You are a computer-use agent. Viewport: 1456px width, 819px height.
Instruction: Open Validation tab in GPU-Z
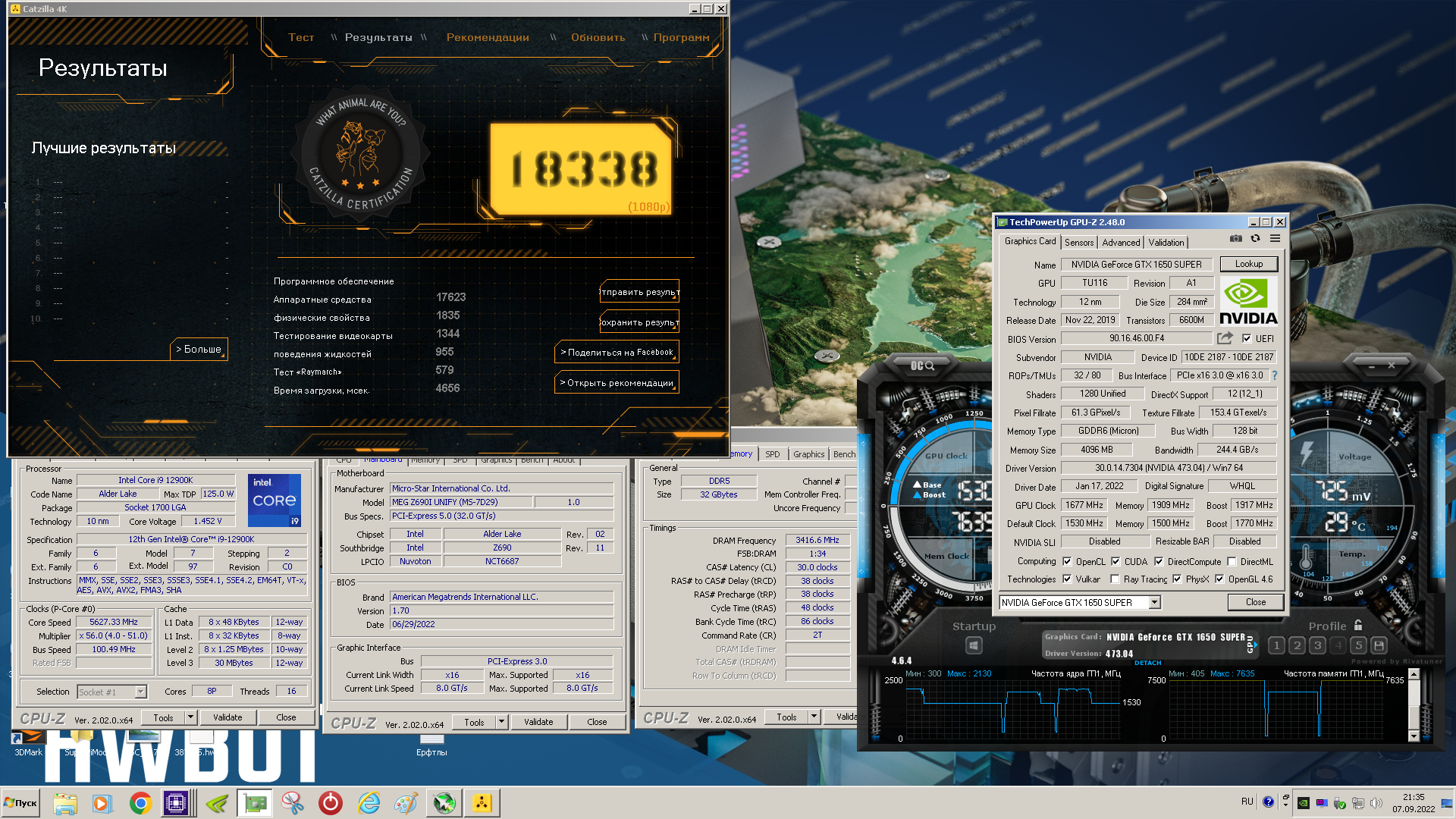pyautogui.click(x=1166, y=243)
